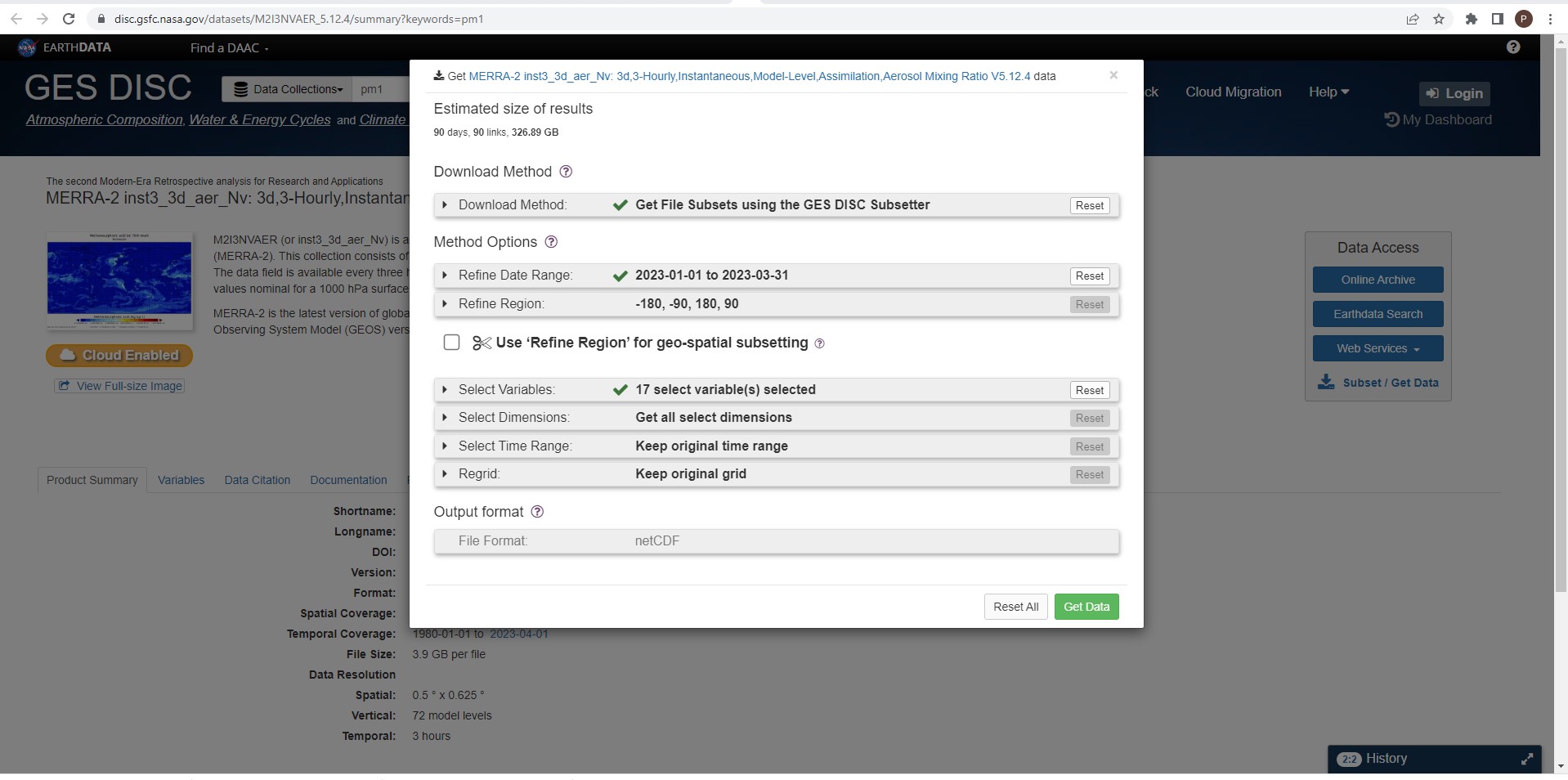Image resolution: width=1568 pixels, height=780 pixels.
Task: Click the Download Method help icon
Action: pyautogui.click(x=566, y=172)
